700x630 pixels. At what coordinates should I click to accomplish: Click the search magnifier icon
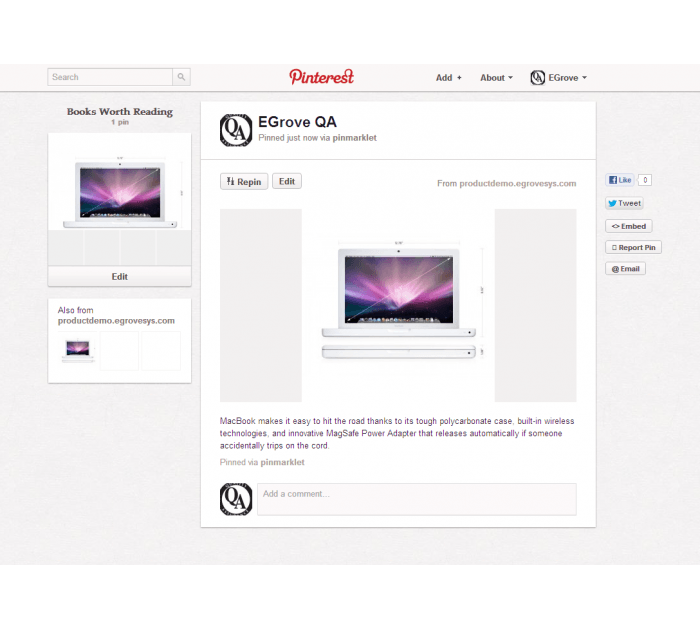(x=181, y=77)
